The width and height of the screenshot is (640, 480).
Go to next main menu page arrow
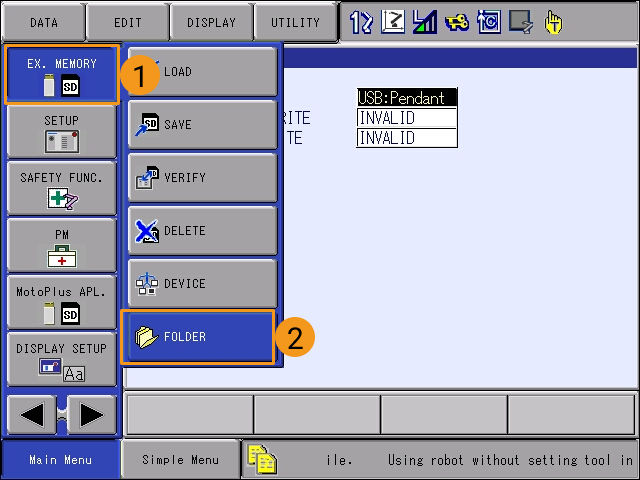(91, 415)
